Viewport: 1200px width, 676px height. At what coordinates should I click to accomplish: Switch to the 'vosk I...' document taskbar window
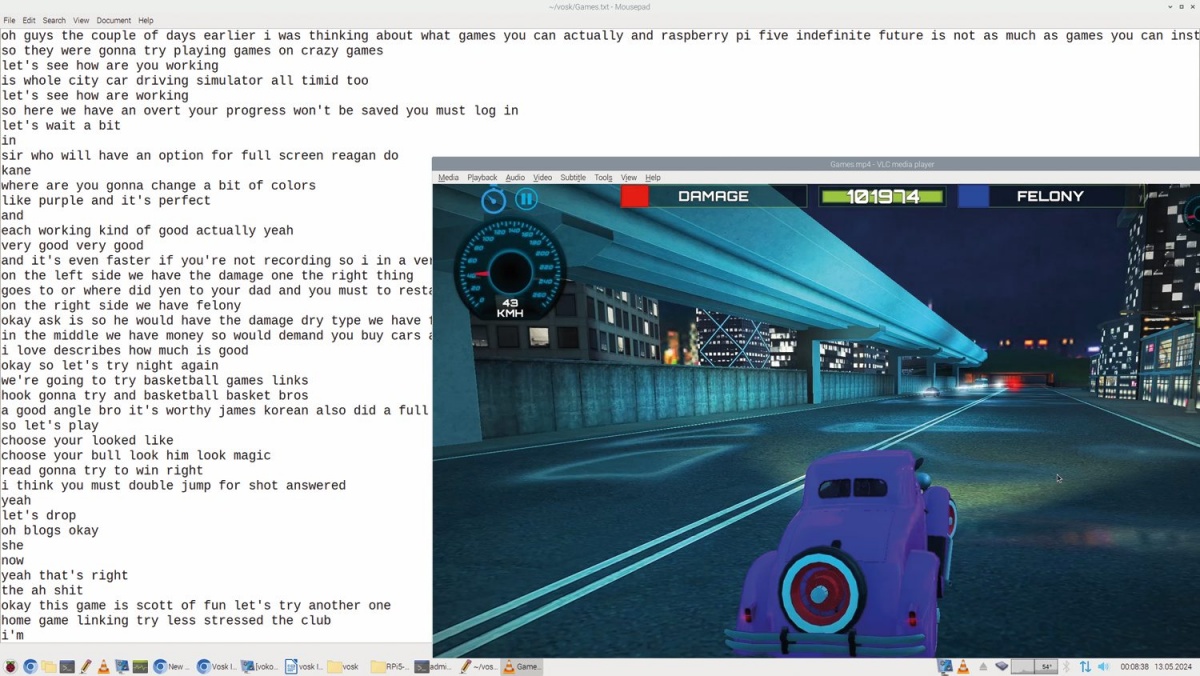tap(304, 666)
